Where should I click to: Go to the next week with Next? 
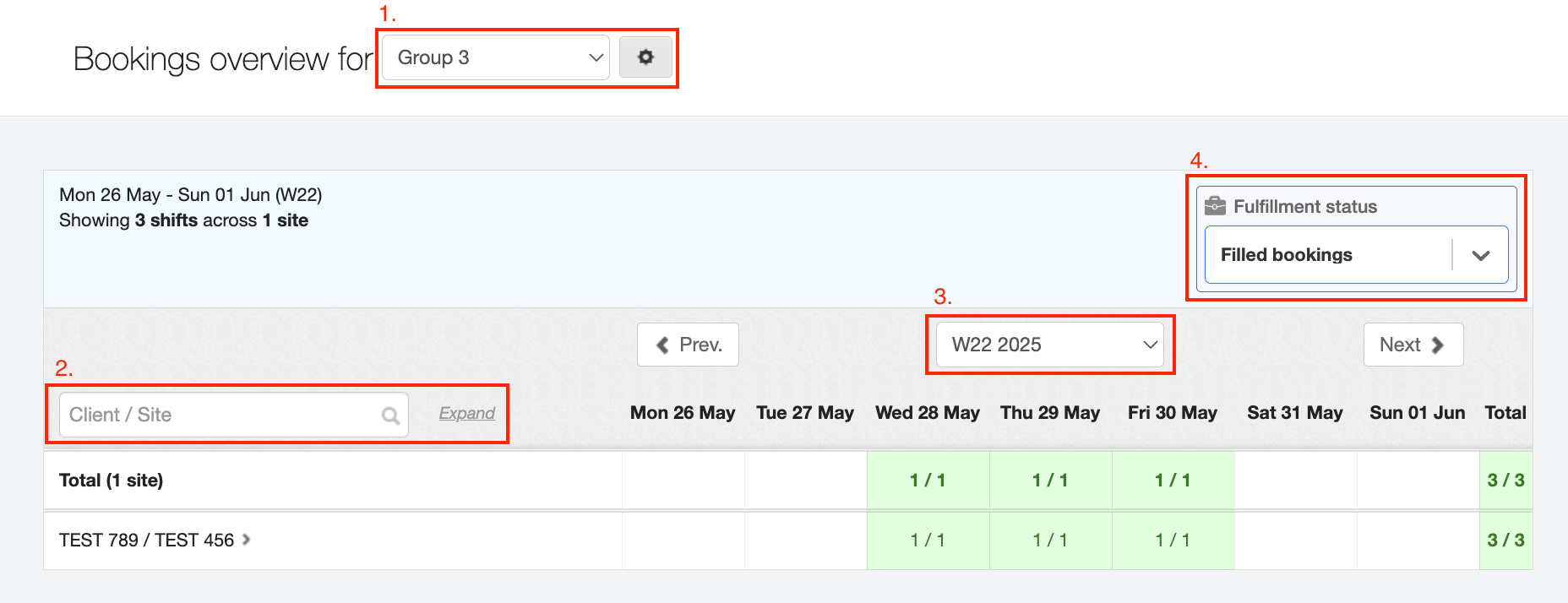(x=1413, y=345)
